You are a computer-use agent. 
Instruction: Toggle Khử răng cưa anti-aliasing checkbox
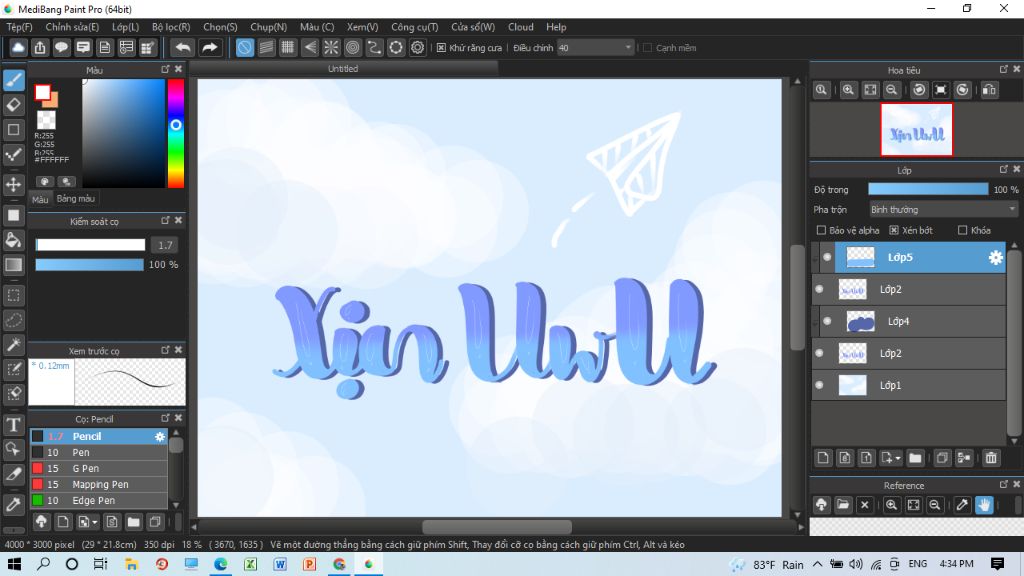click(441, 48)
